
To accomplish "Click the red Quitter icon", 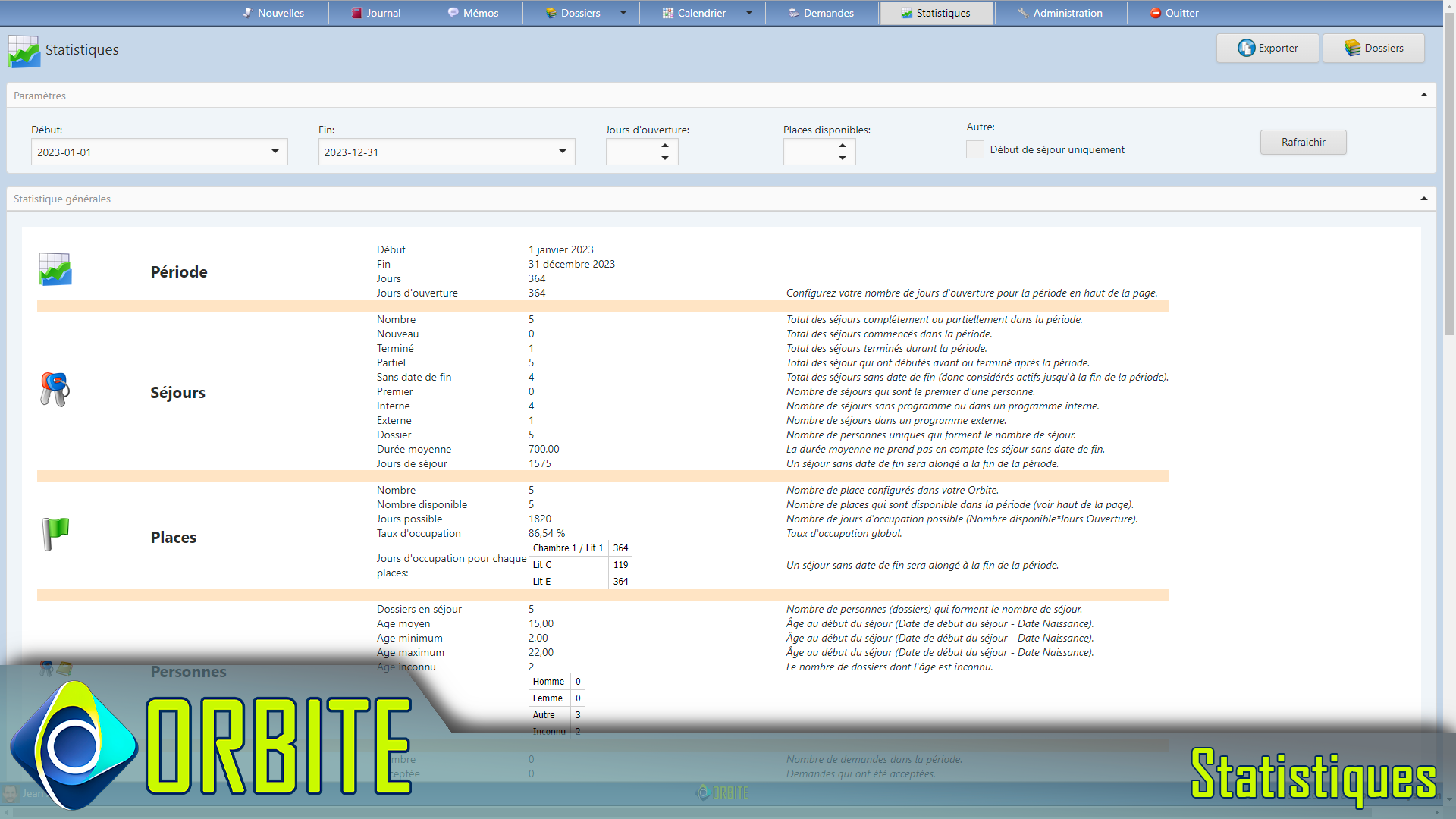I will 1156,13.
